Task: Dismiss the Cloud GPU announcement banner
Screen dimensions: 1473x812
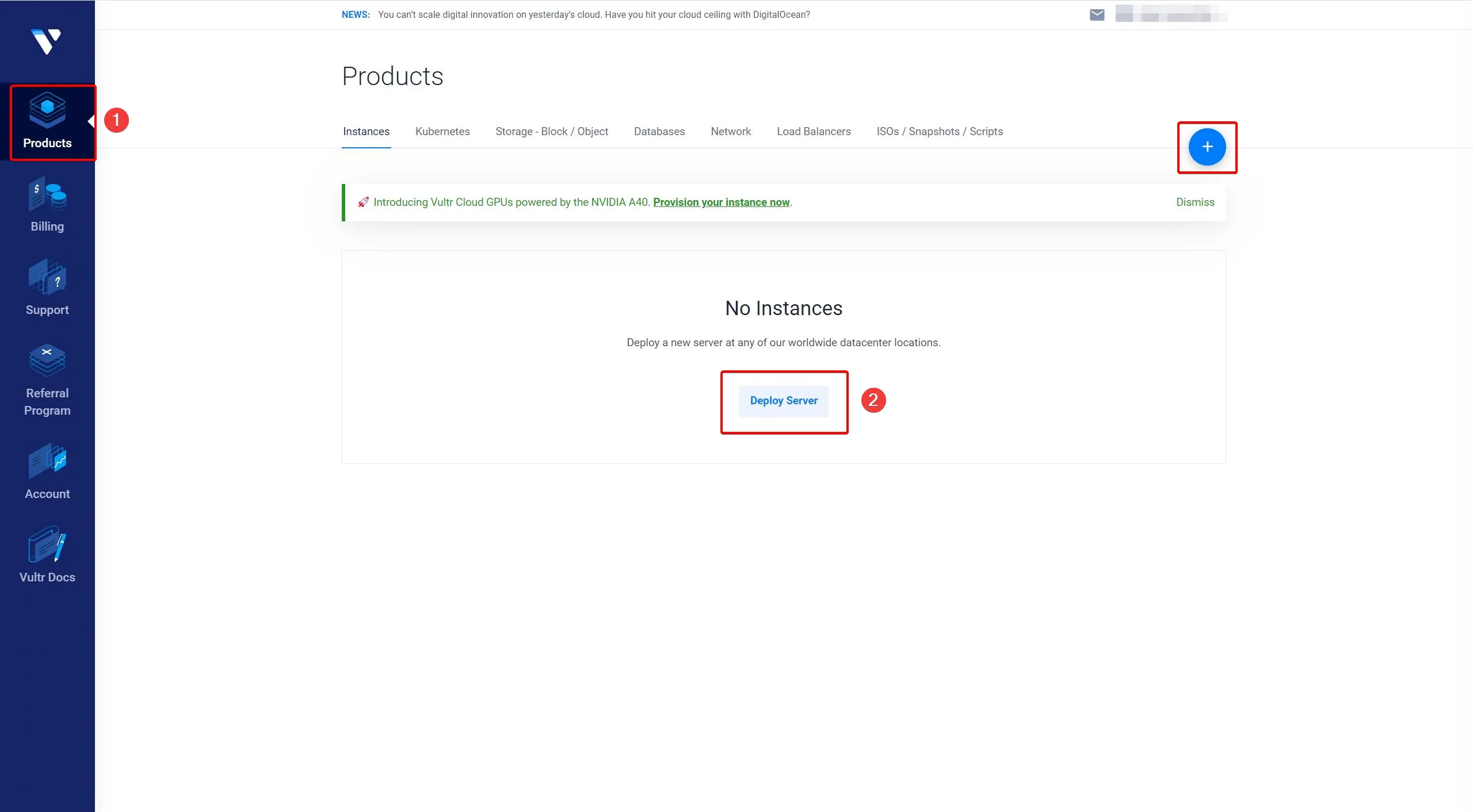Action: click(x=1195, y=202)
